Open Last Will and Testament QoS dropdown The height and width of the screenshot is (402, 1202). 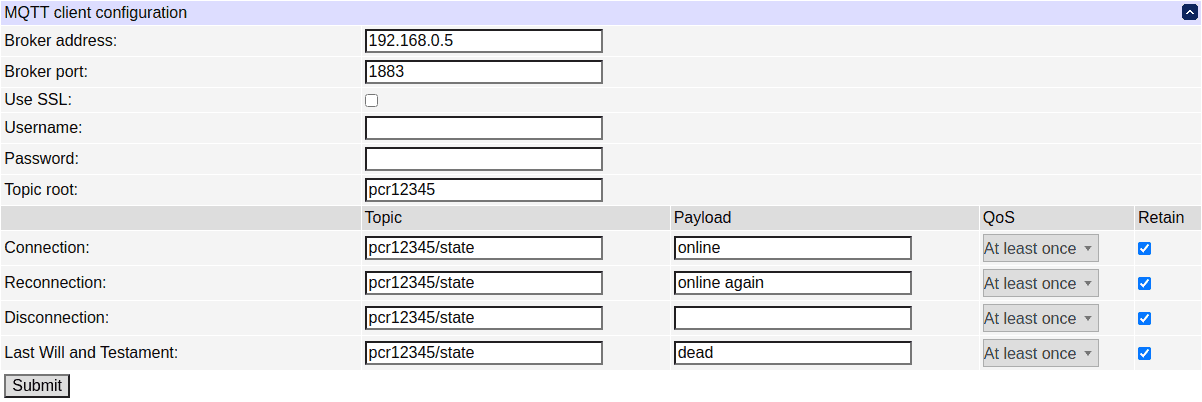[x=1040, y=354]
